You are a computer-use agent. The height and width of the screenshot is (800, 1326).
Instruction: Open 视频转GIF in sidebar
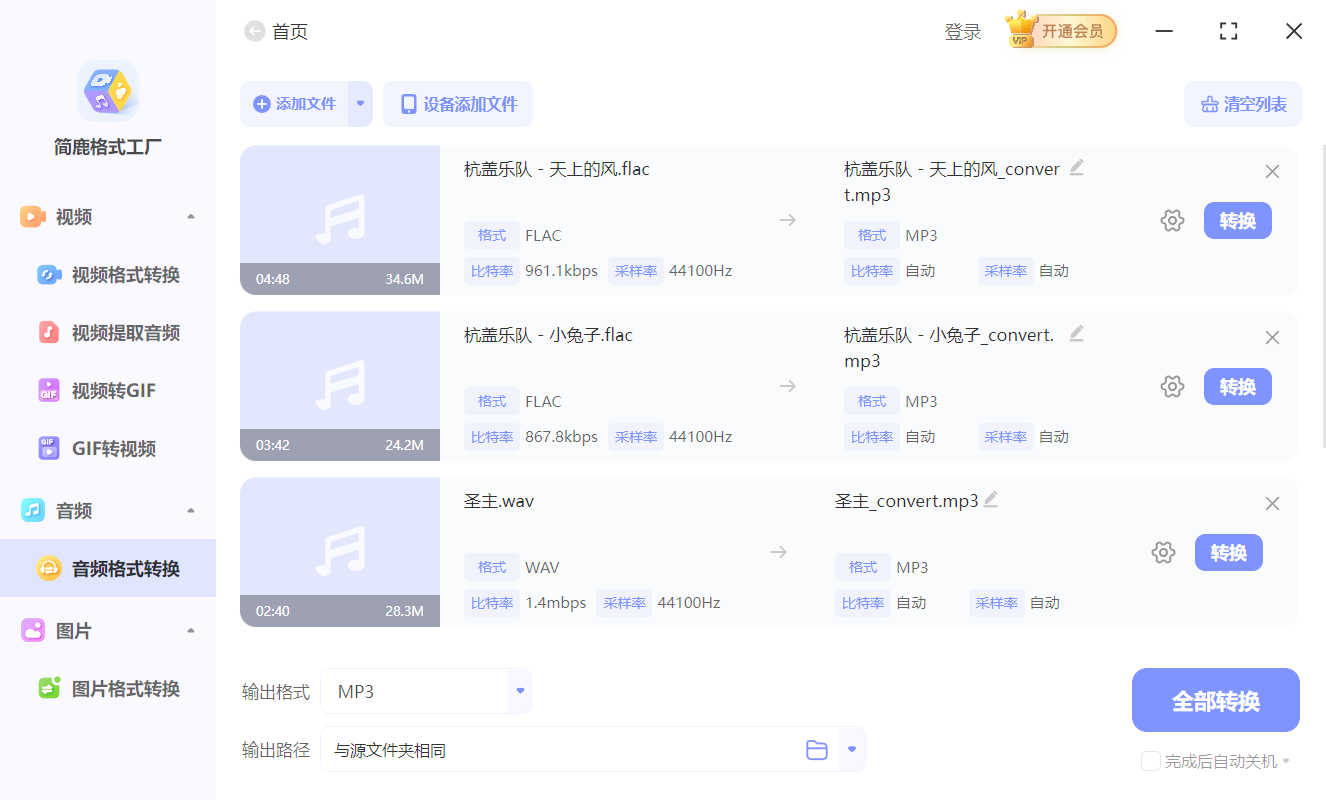108,391
